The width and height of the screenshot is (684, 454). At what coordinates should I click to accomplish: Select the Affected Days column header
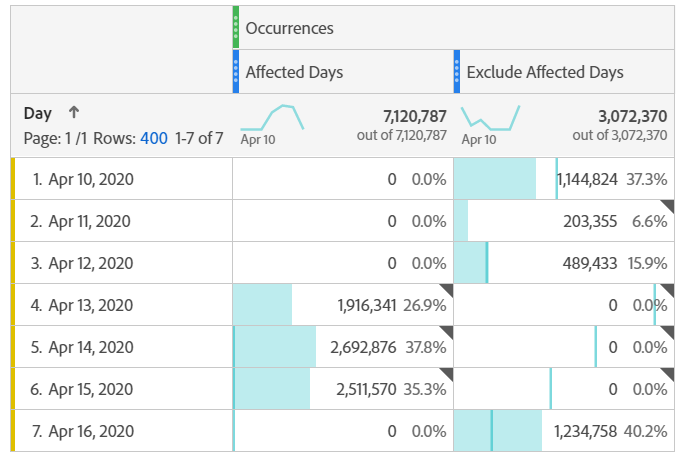(295, 72)
